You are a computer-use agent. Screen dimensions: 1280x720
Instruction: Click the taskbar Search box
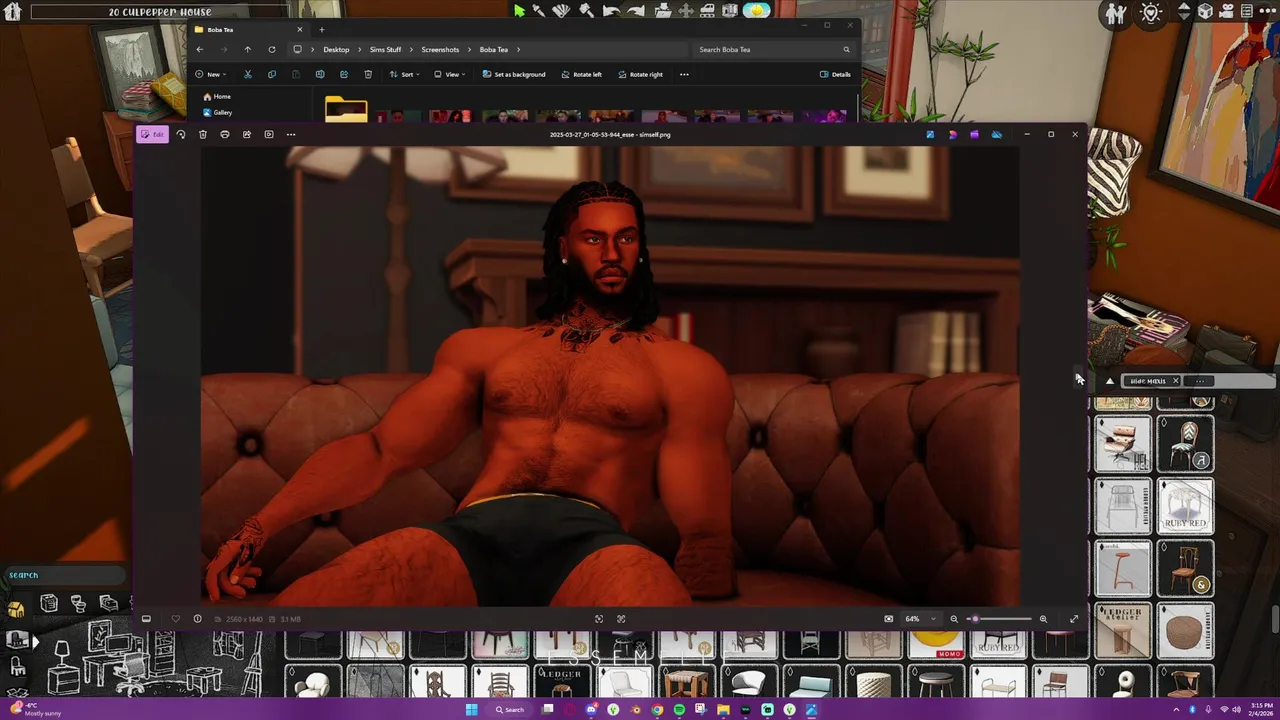[x=510, y=710]
